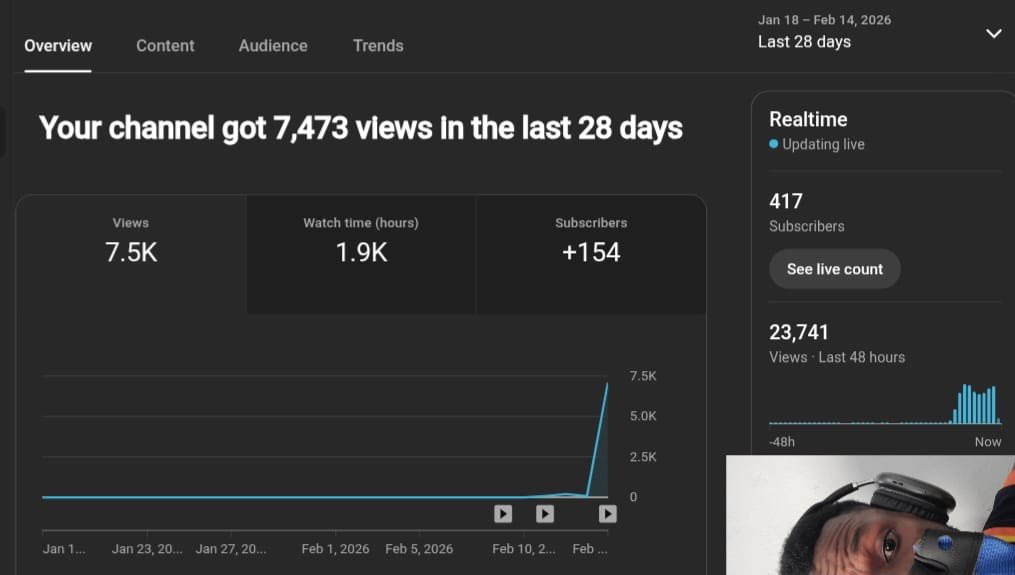Click the Overview tab
This screenshot has height=575, width=1015.
tap(58, 46)
